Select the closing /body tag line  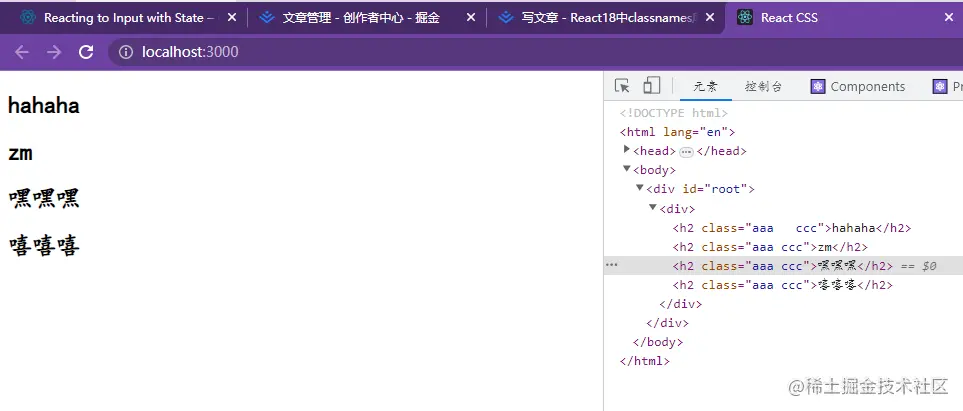coord(657,342)
